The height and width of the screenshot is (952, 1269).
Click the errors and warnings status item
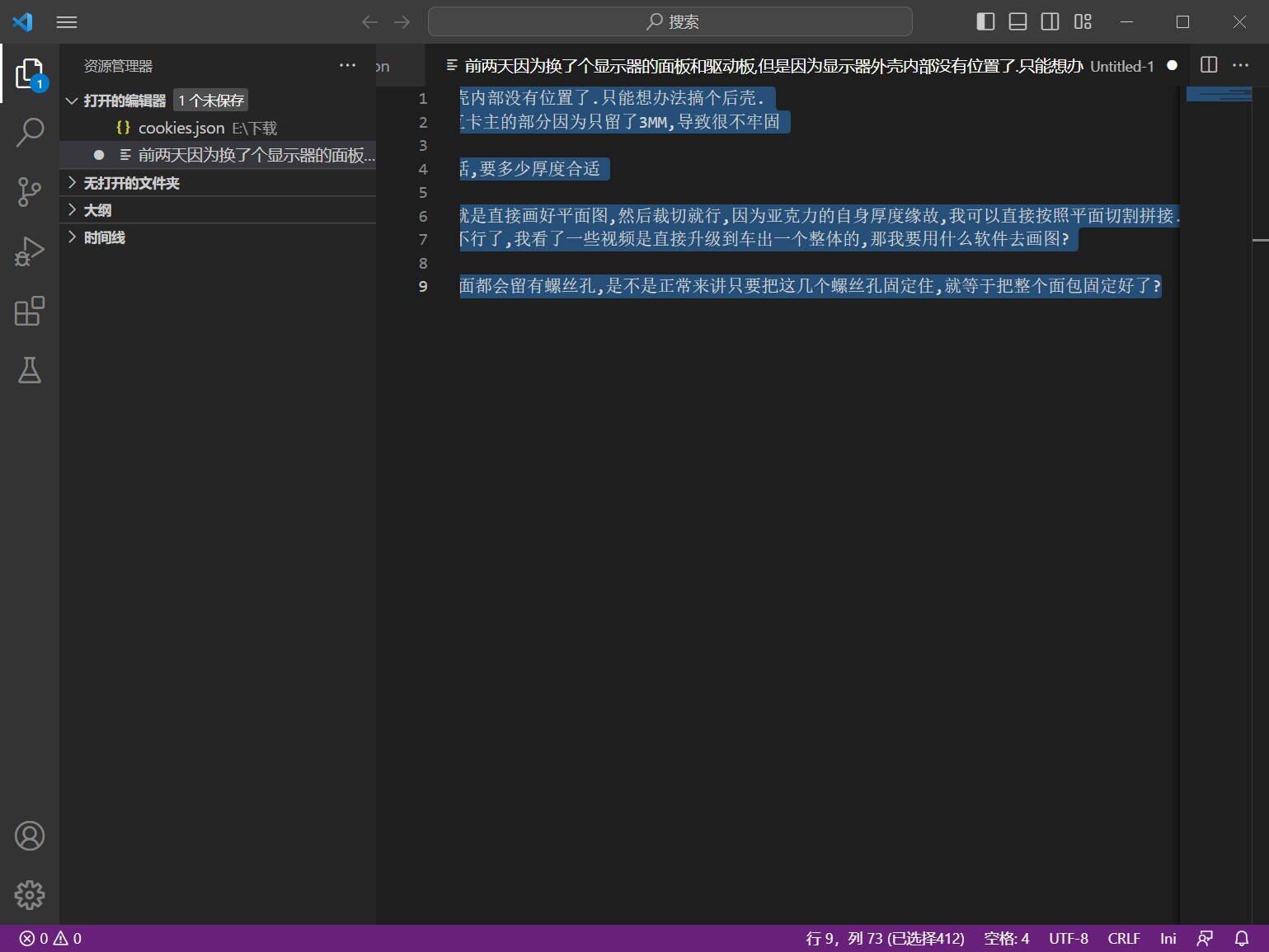pyautogui.click(x=50, y=938)
